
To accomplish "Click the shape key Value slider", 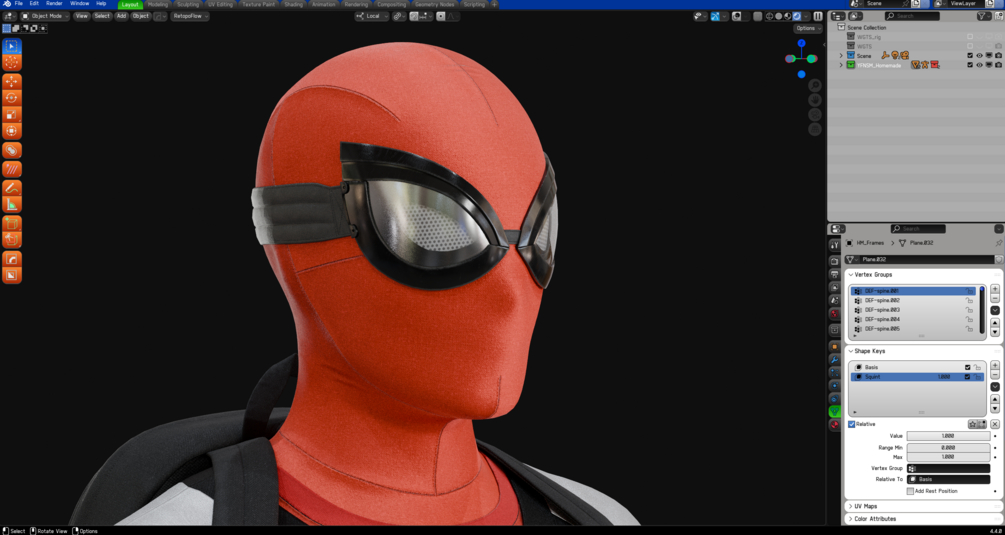I will point(947,436).
